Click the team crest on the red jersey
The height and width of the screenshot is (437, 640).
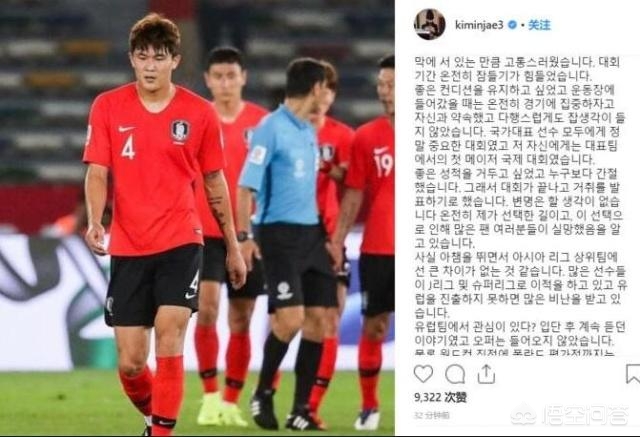pos(180,131)
